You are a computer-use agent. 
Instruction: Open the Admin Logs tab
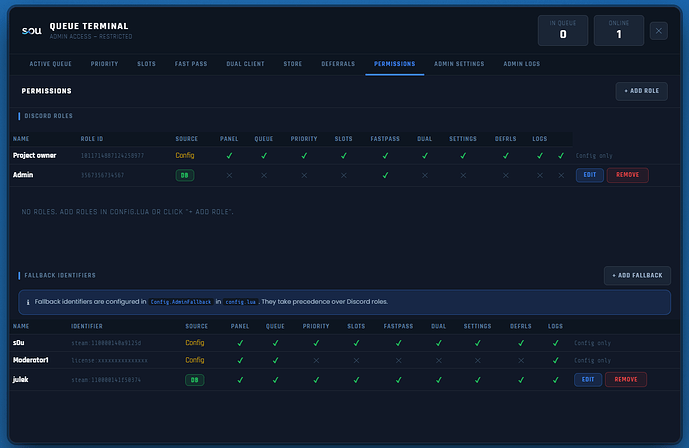(x=521, y=64)
